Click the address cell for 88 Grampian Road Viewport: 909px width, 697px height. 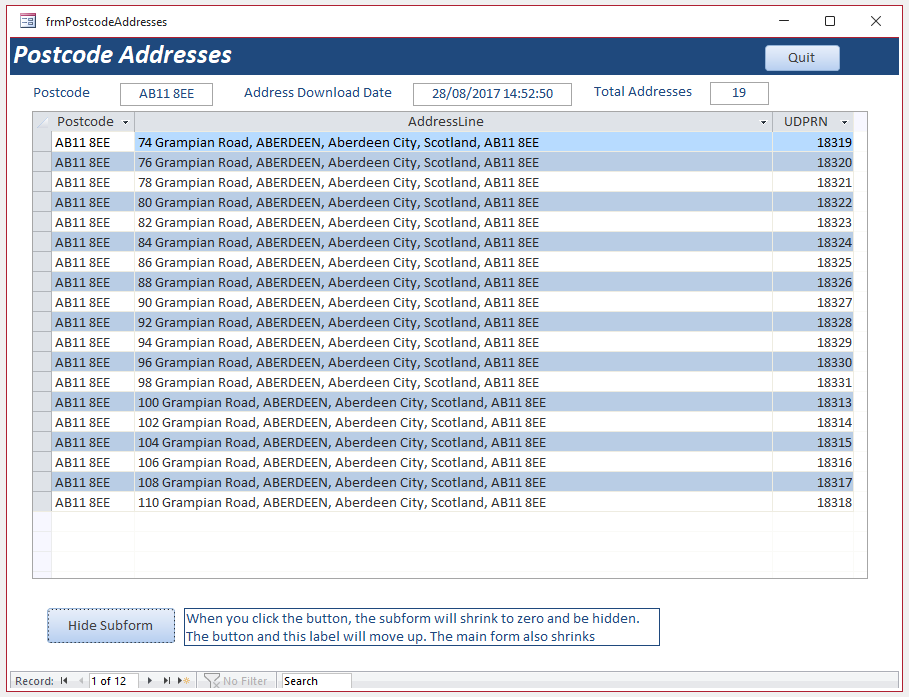453,282
